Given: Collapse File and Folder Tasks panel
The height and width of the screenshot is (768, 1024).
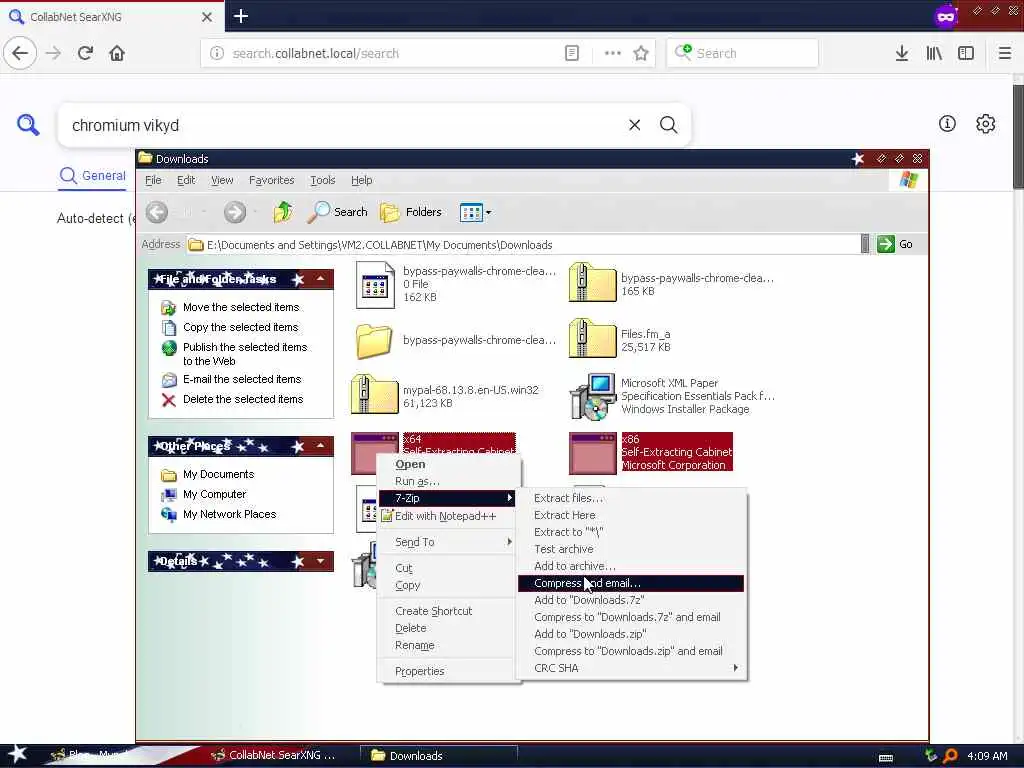Looking at the screenshot, I should pyautogui.click(x=321, y=279).
